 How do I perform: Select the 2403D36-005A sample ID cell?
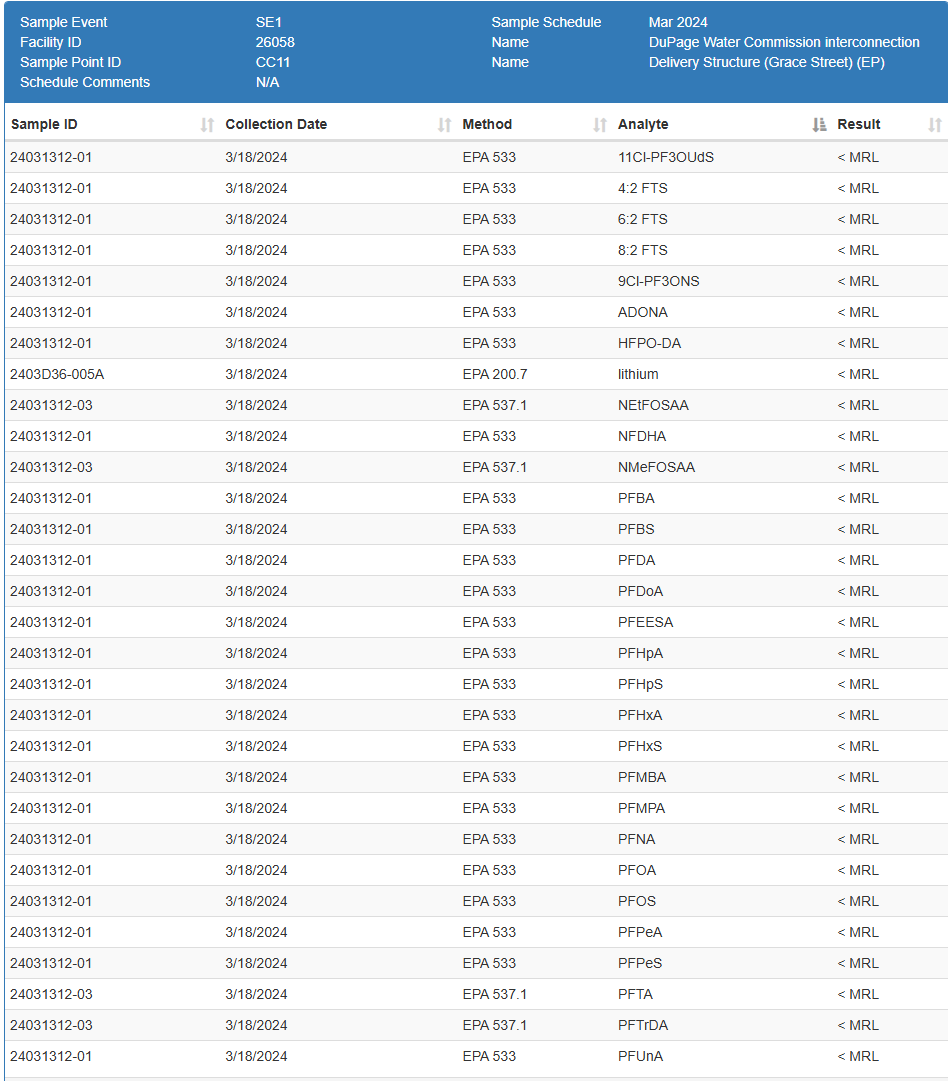tap(57, 374)
